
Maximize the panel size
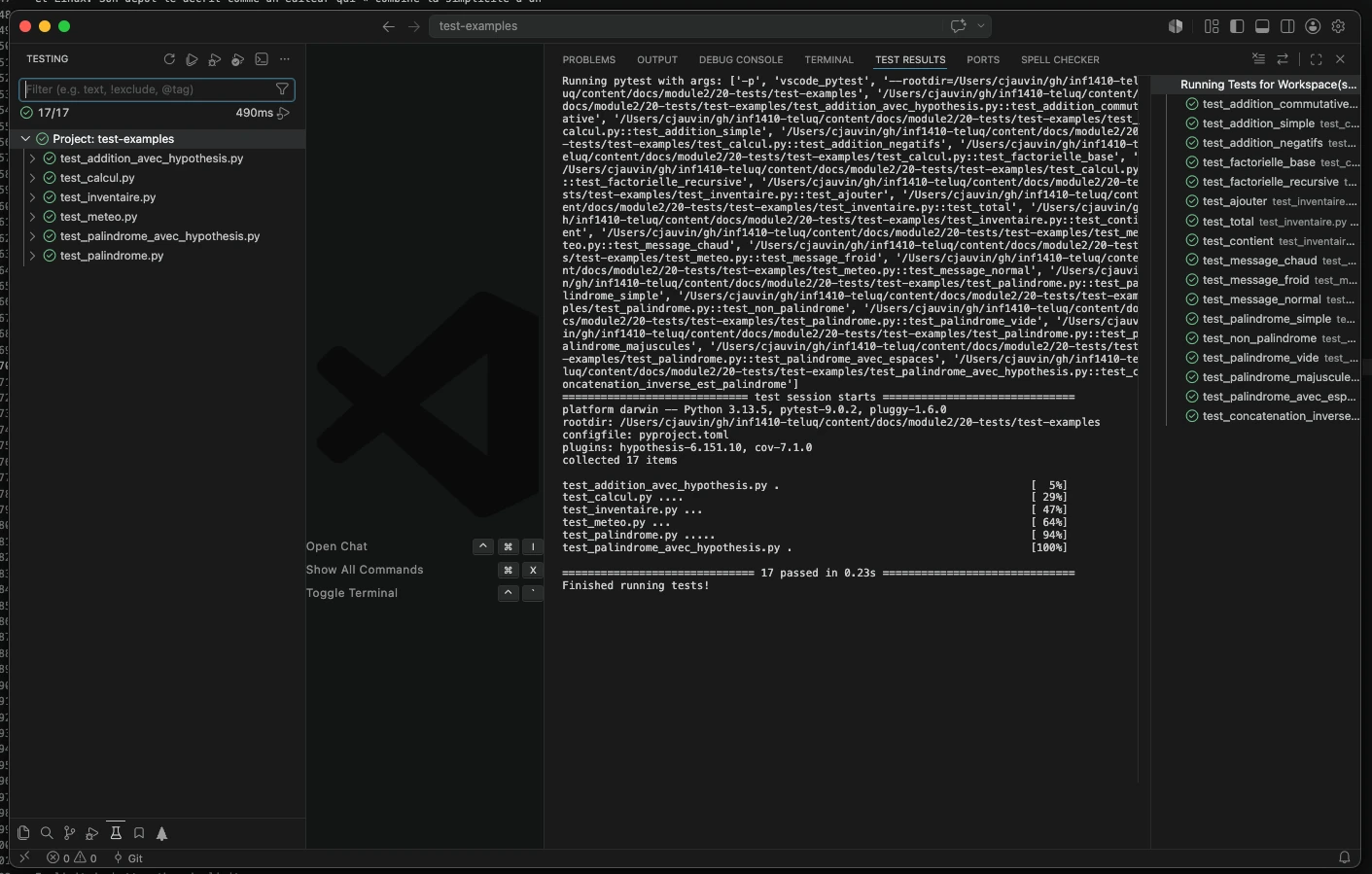pyautogui.click(x=1317, y=59)
